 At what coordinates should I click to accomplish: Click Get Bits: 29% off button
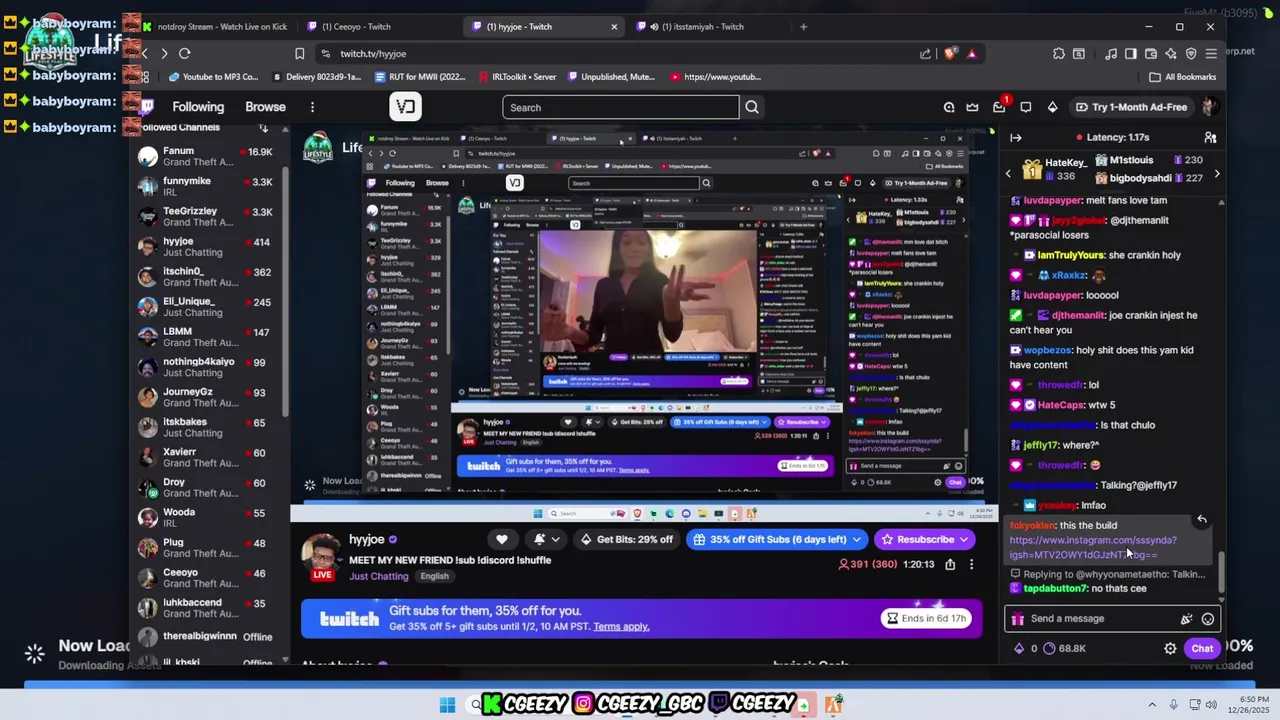pyautogui.click(x=625, y=539)
